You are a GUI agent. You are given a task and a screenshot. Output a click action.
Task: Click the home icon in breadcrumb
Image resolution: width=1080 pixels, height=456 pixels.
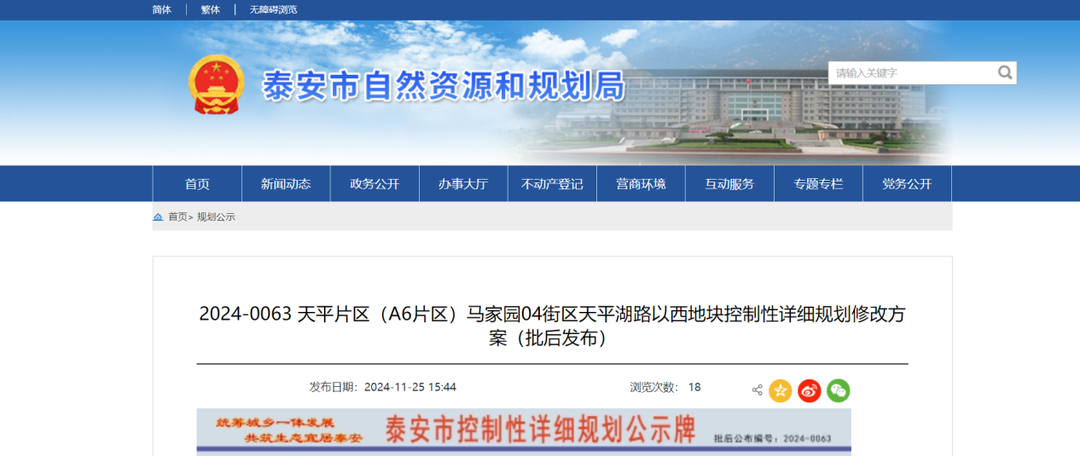[158, 217]
